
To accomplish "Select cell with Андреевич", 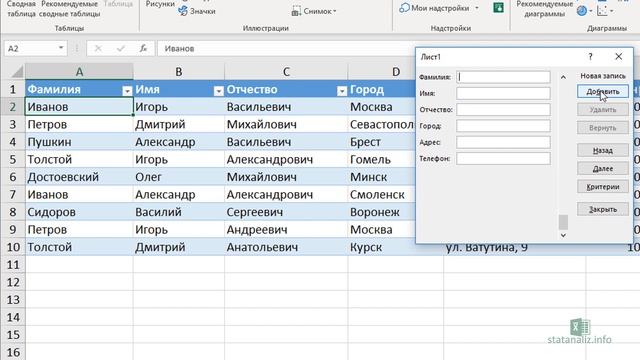I will point(286,229).
